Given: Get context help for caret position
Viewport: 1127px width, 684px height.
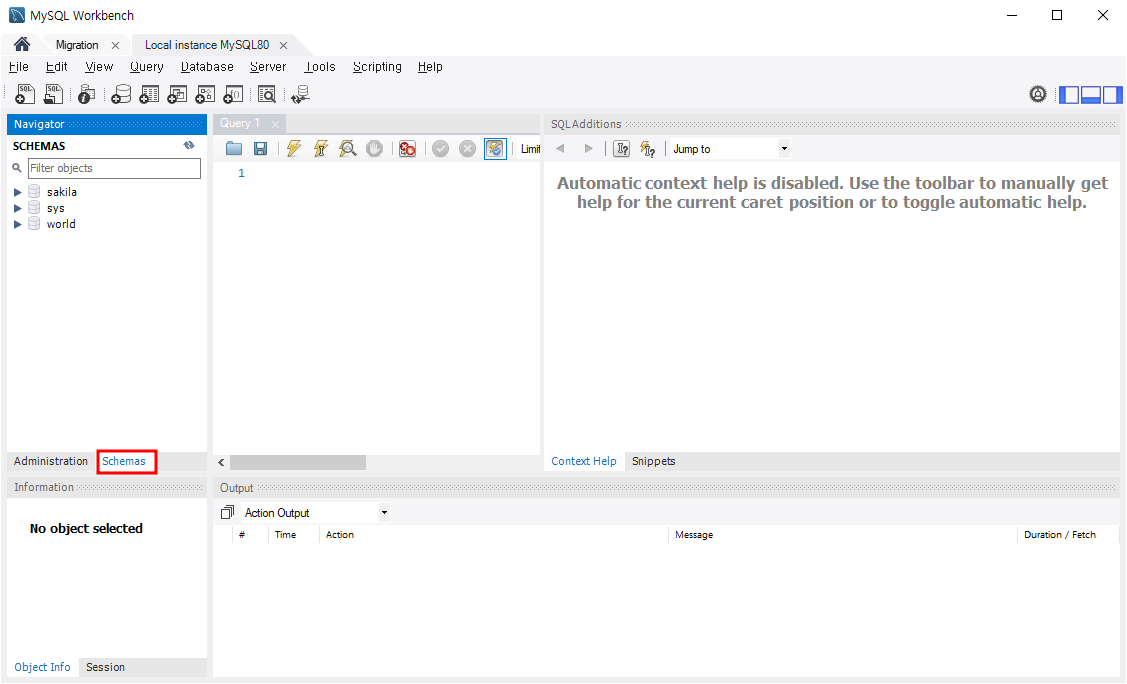Looking at the screenshot, I should 622,149.
